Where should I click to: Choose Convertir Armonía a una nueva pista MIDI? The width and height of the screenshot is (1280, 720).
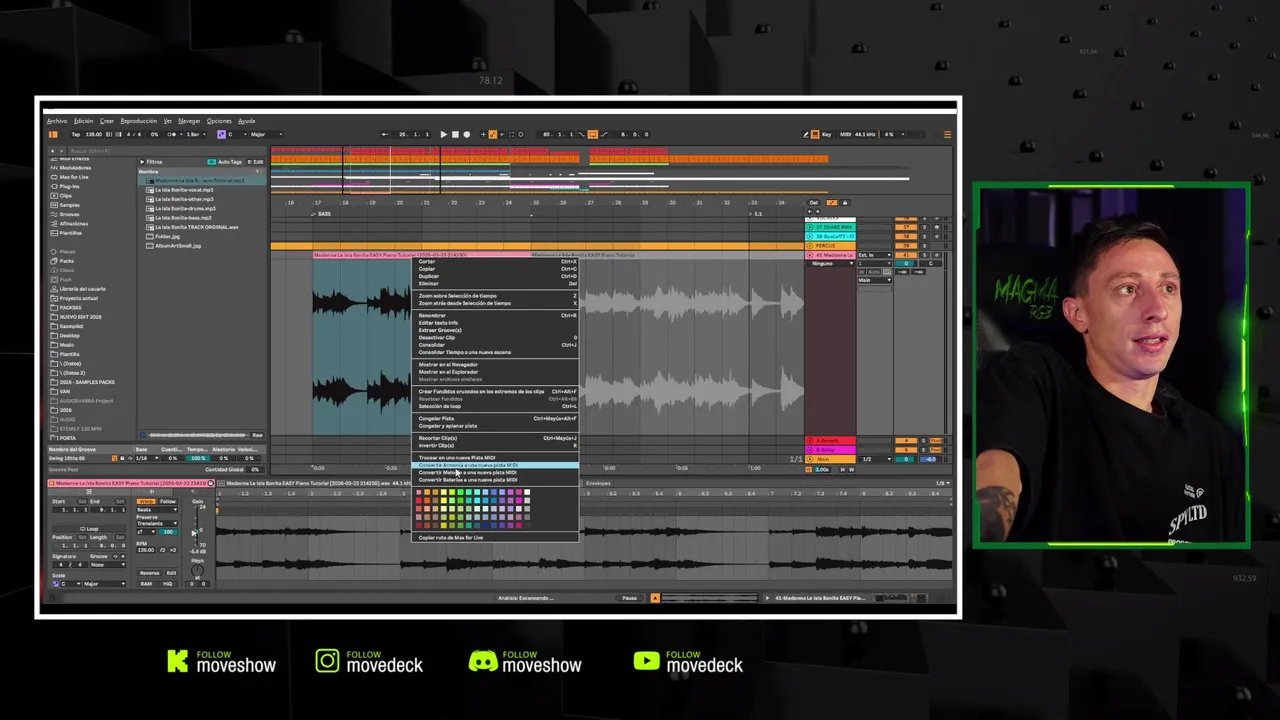[496, 465]
